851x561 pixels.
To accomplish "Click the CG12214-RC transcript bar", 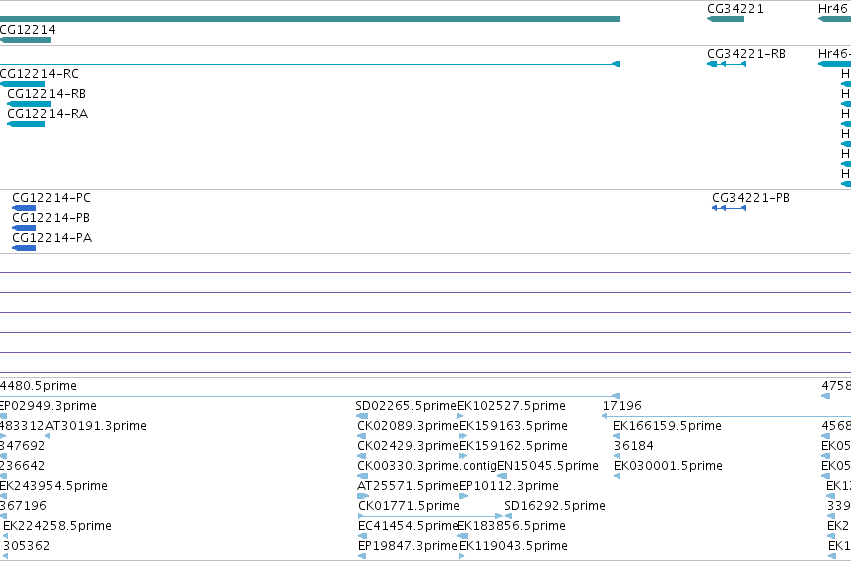I will 22,84.
